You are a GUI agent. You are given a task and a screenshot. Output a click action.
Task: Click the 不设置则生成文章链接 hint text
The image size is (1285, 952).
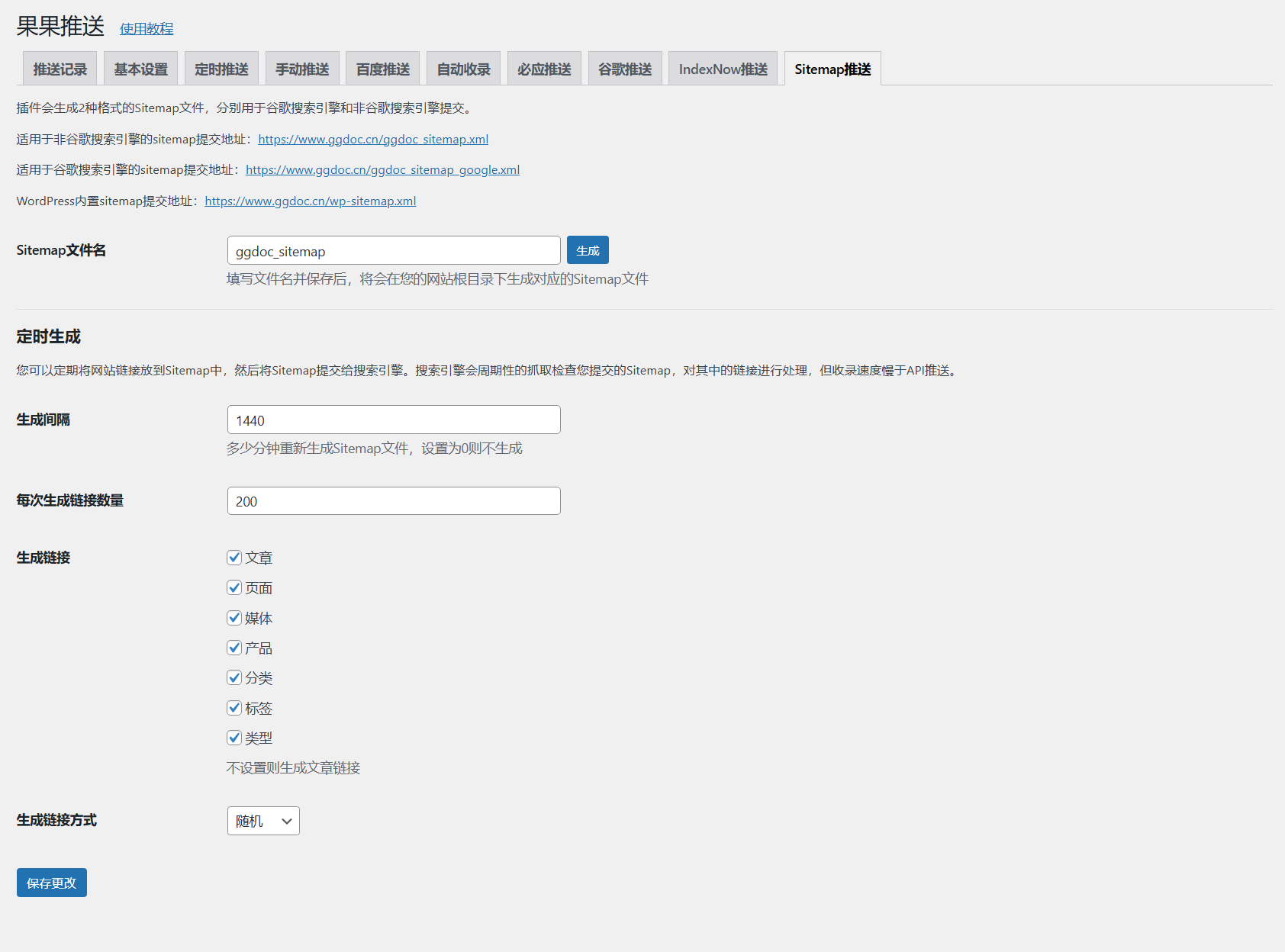293,767
